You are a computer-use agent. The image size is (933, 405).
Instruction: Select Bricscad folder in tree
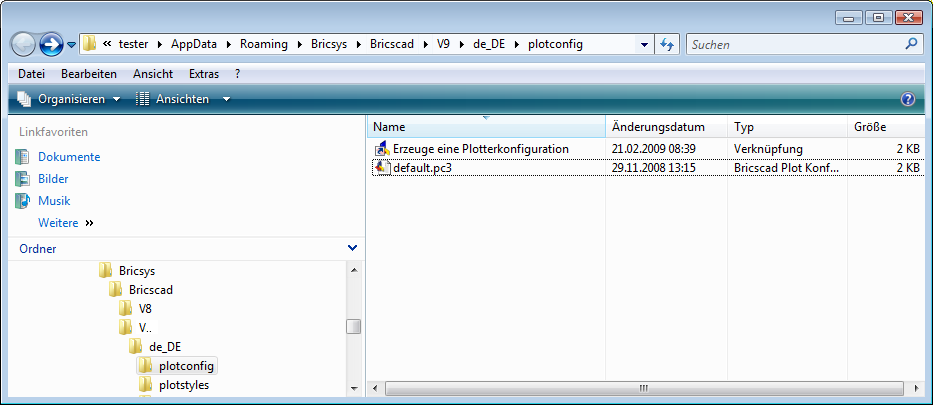(151, 290)
